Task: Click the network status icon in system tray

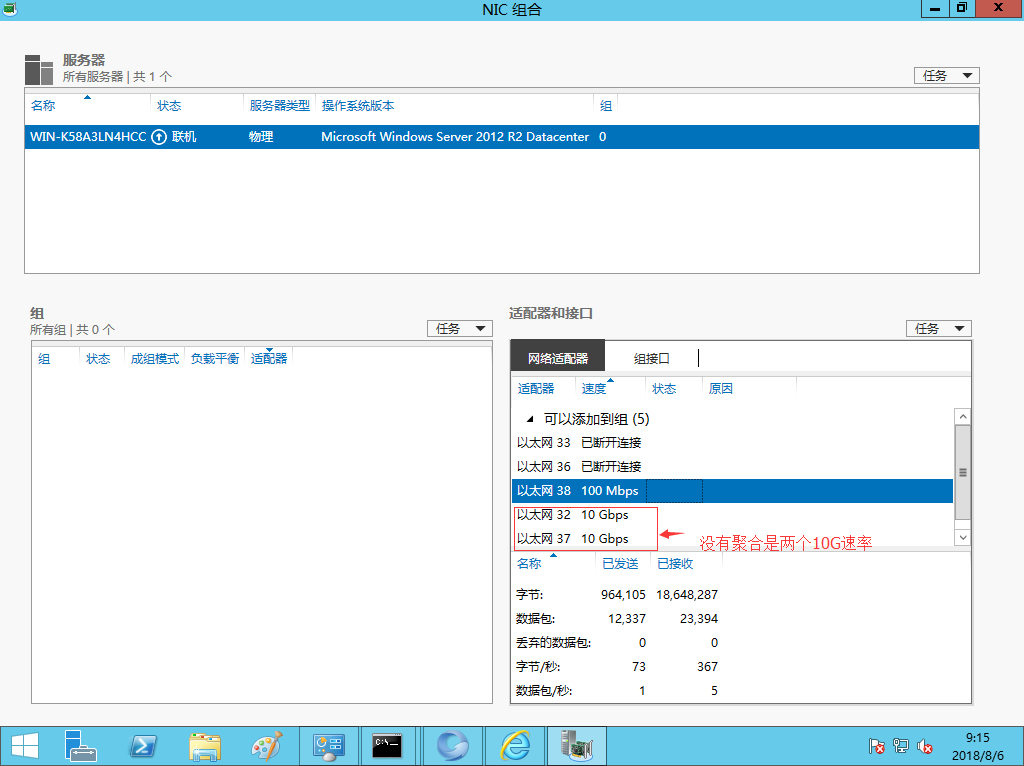Action: pyautogui.click(x=901, y=746)
